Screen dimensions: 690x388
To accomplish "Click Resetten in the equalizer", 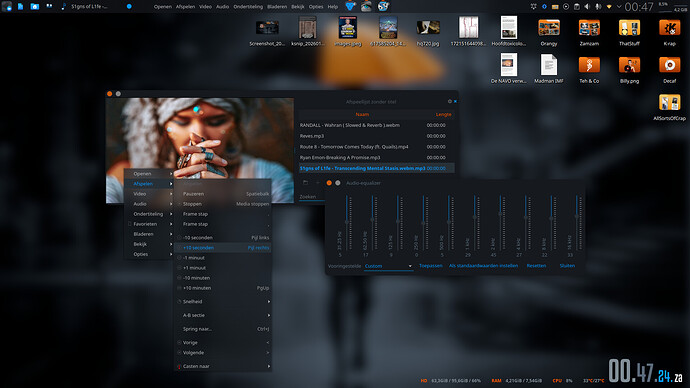I will 536,266.
